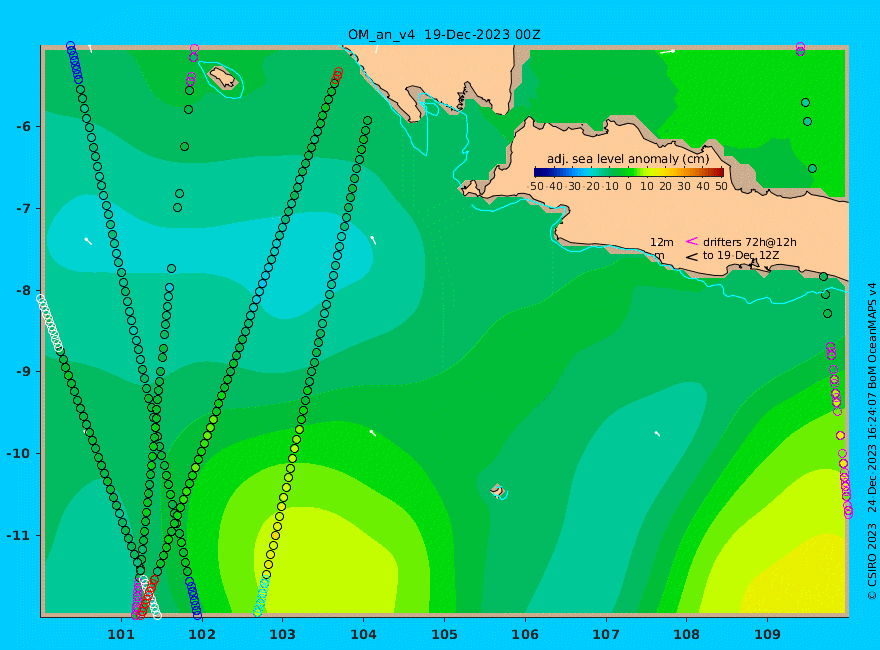This screenshot has height=650, width=880.
Task: Click Christmas Island near 105.7E 10.5S
Action: tap(497, 491)
